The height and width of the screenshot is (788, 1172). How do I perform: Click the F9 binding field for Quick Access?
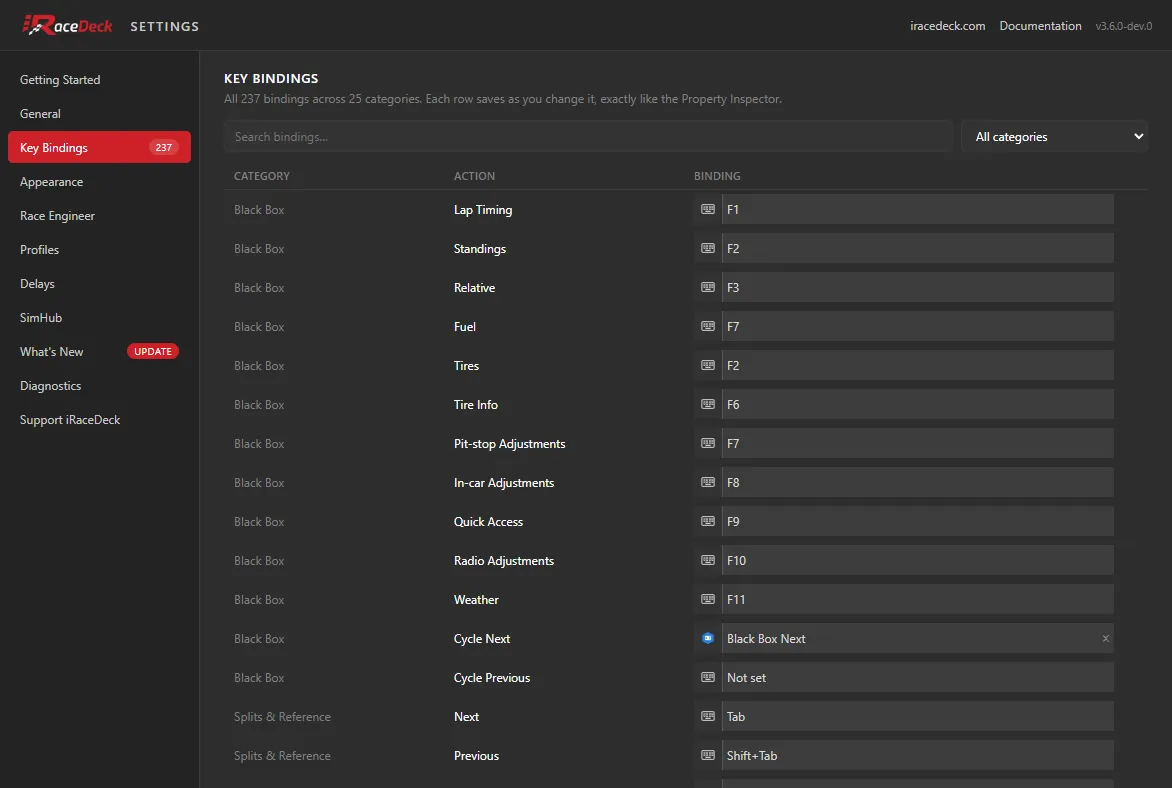[x=917, y=521]
